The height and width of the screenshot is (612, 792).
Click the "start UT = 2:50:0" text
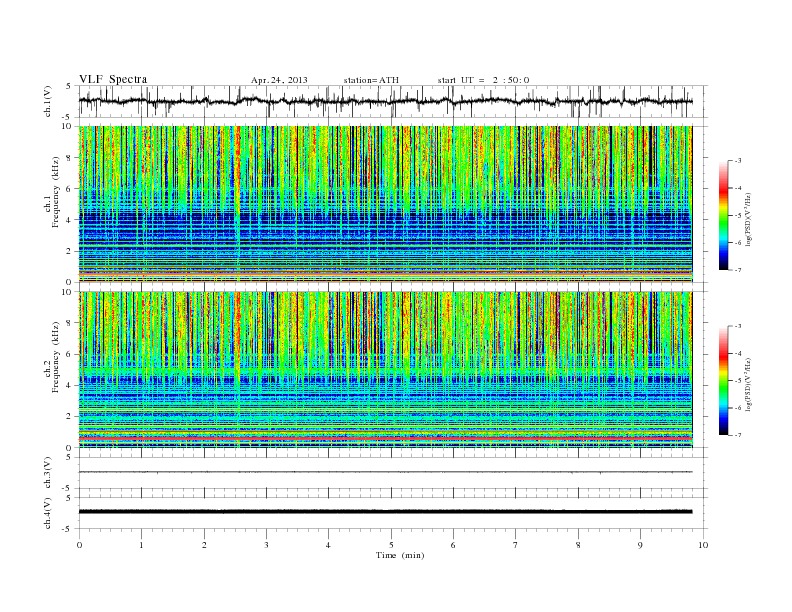point(483,80)
